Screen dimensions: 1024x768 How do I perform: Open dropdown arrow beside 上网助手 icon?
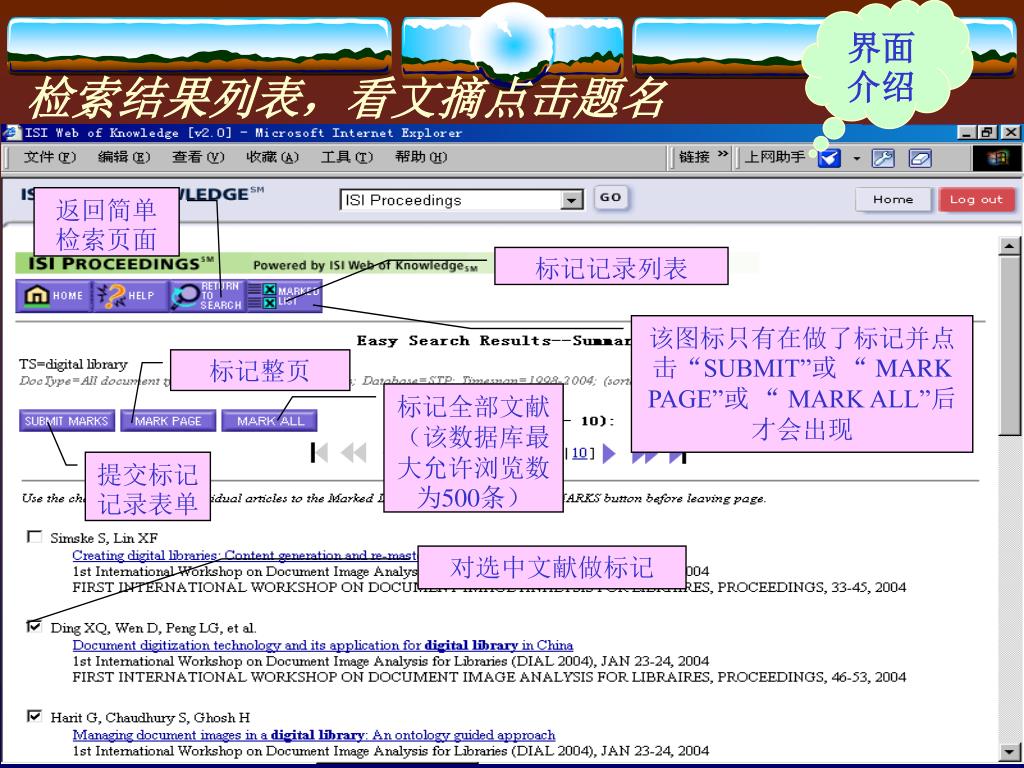[856, 159]
